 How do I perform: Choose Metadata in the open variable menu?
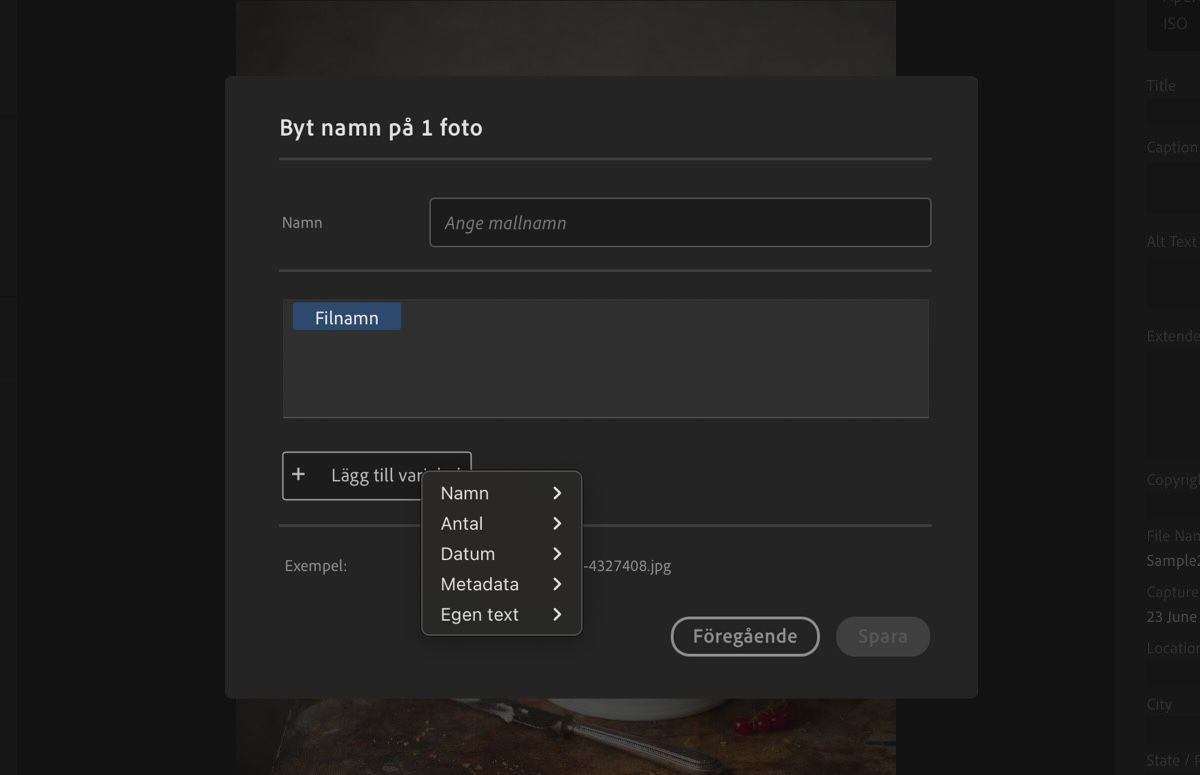click(480, 584)
